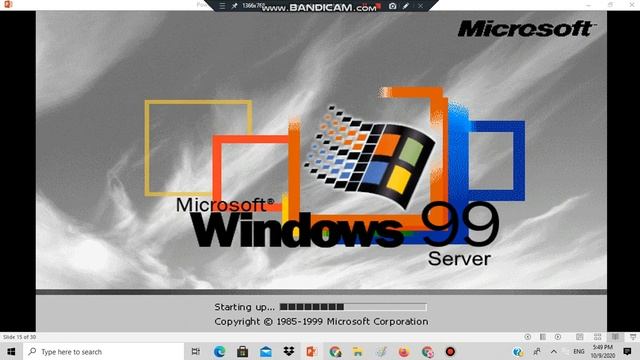Open File Explorer from the taskbar

click(358, 351)
